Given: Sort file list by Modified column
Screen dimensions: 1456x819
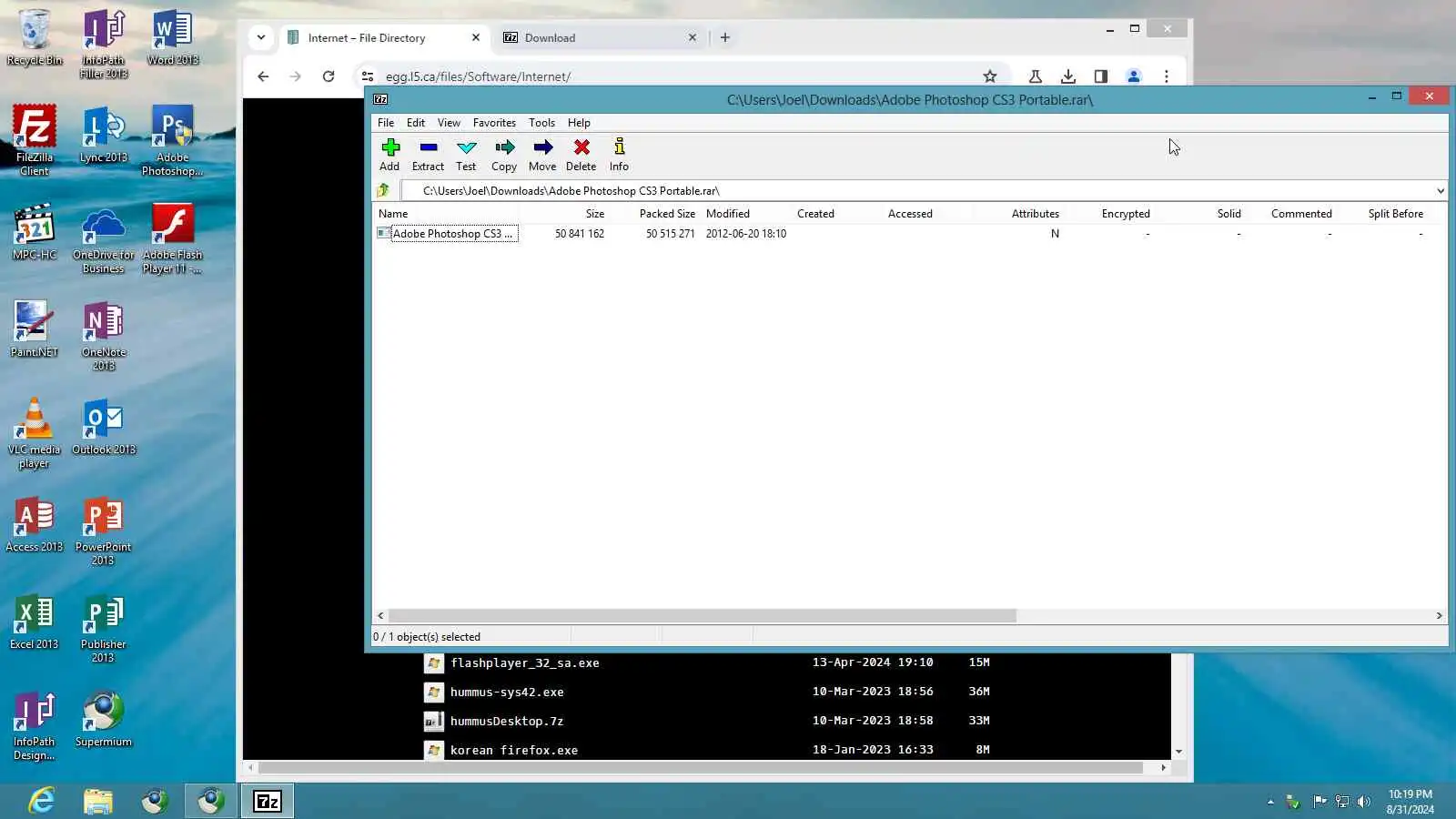Looking at the screenshot, I should click(728, 214).
